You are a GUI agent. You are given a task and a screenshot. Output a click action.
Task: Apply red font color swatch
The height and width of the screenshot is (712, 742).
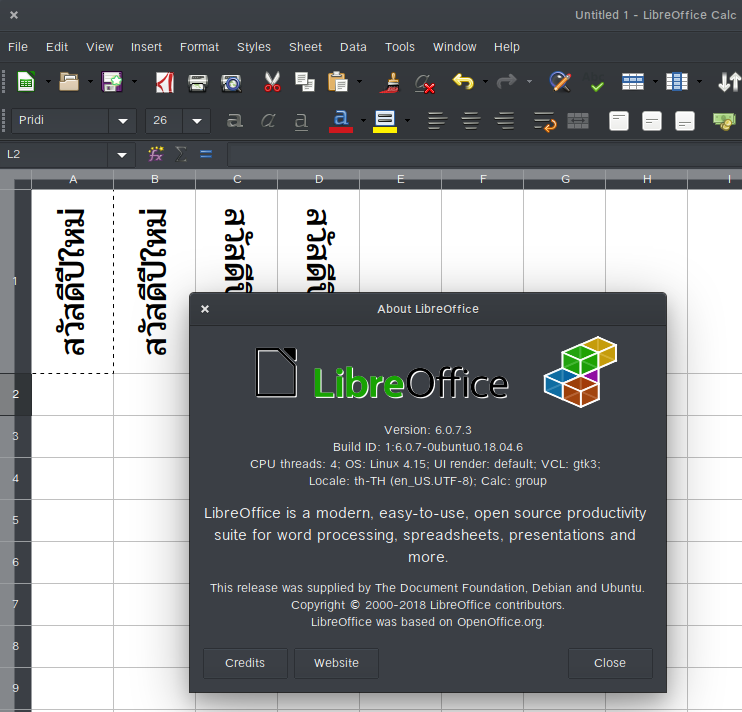coord(341,121)
